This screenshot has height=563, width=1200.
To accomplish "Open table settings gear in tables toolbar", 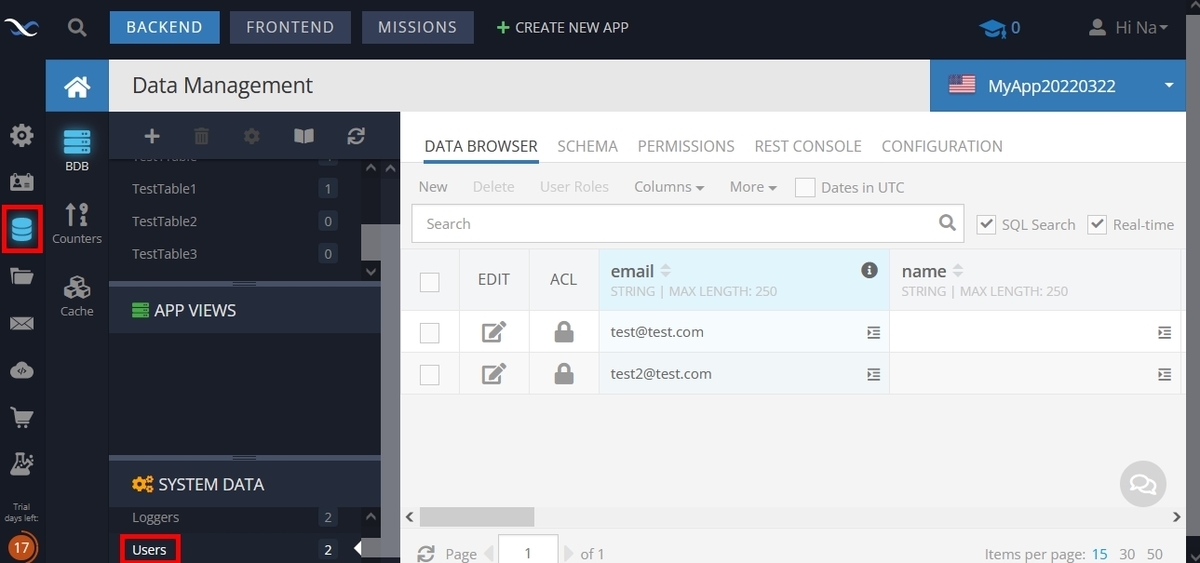I will click(x=252, y=136).
